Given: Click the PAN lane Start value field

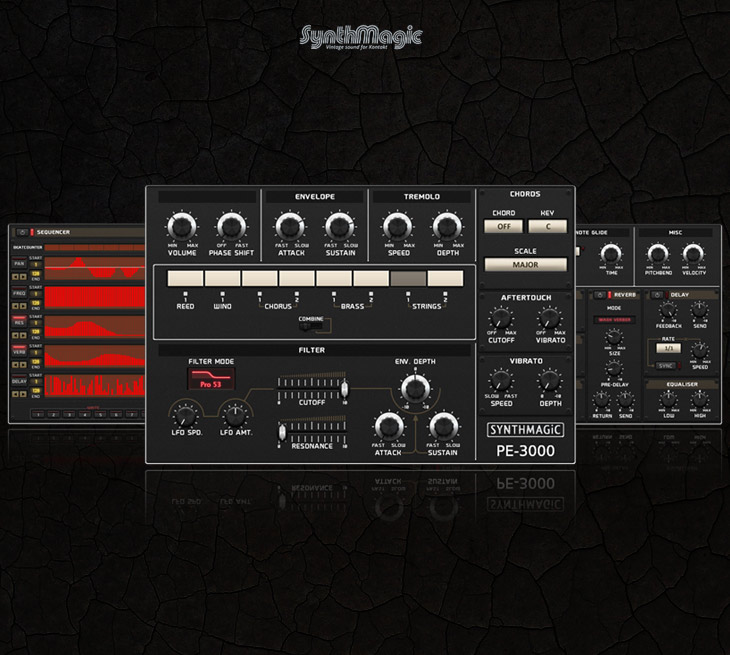Looking at the screenshot, I should (36, 264).
